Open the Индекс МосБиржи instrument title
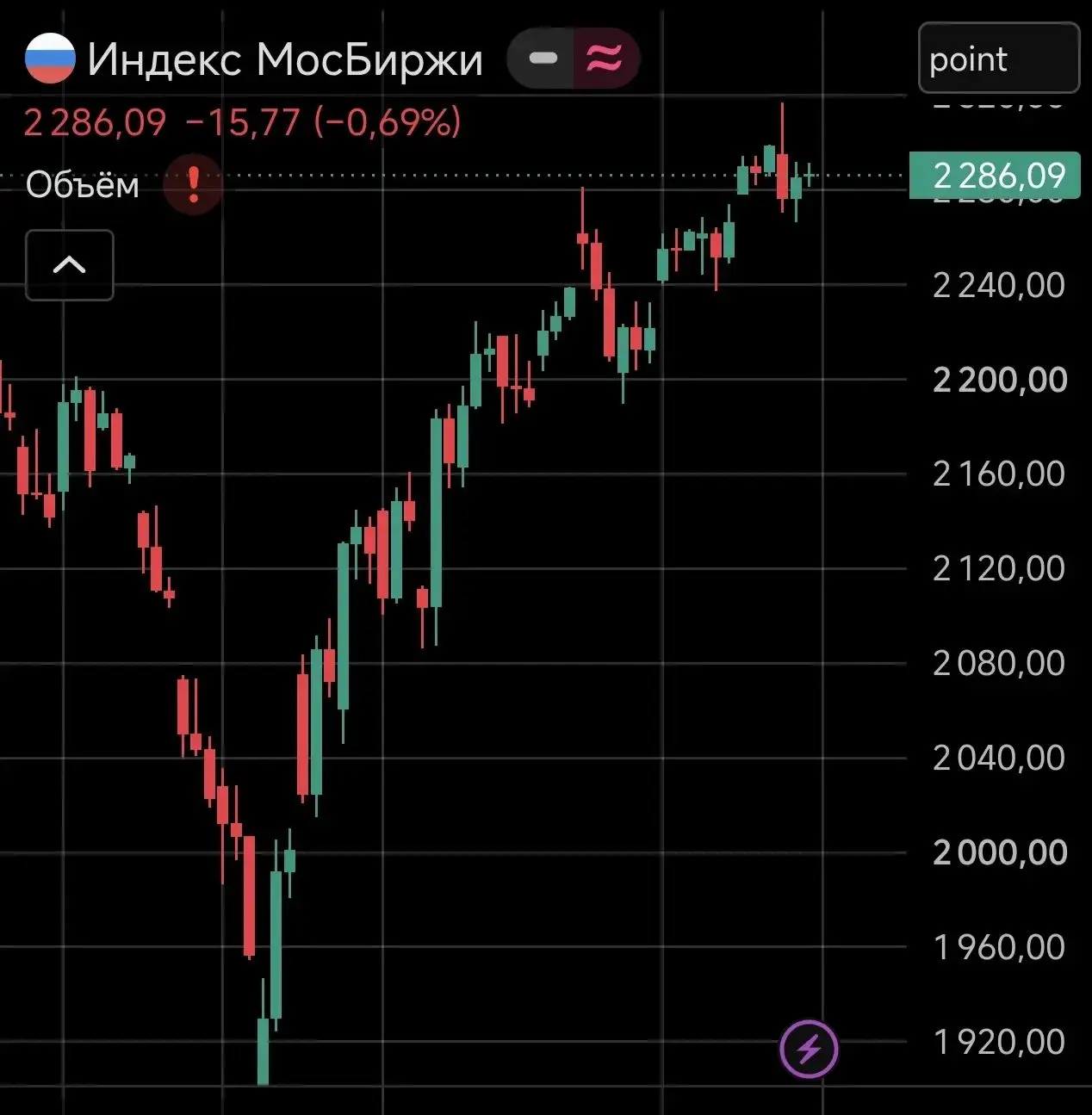The image size is (1092, 1115). [285, 59]
